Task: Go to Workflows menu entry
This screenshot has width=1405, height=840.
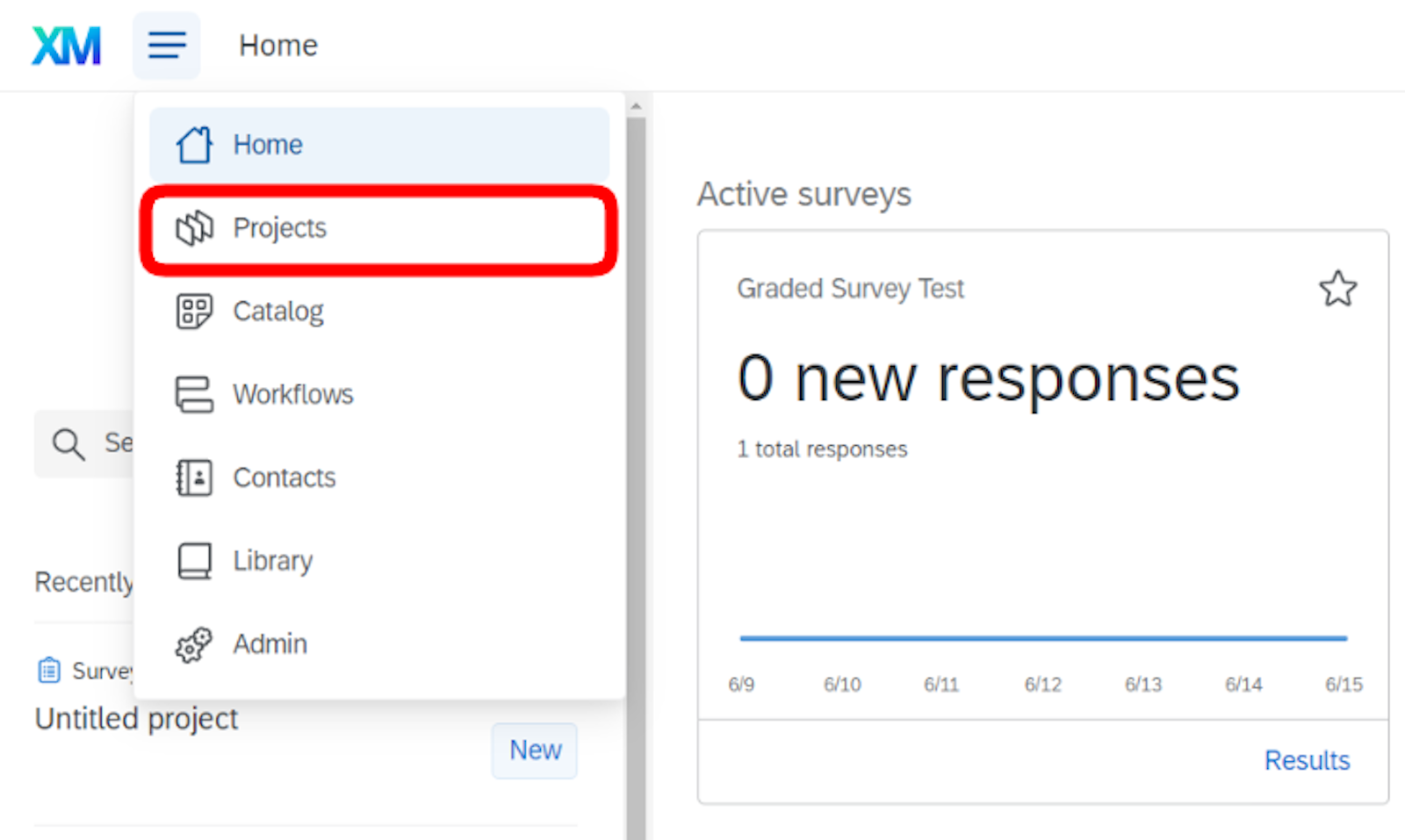Action: click(292, 394)
